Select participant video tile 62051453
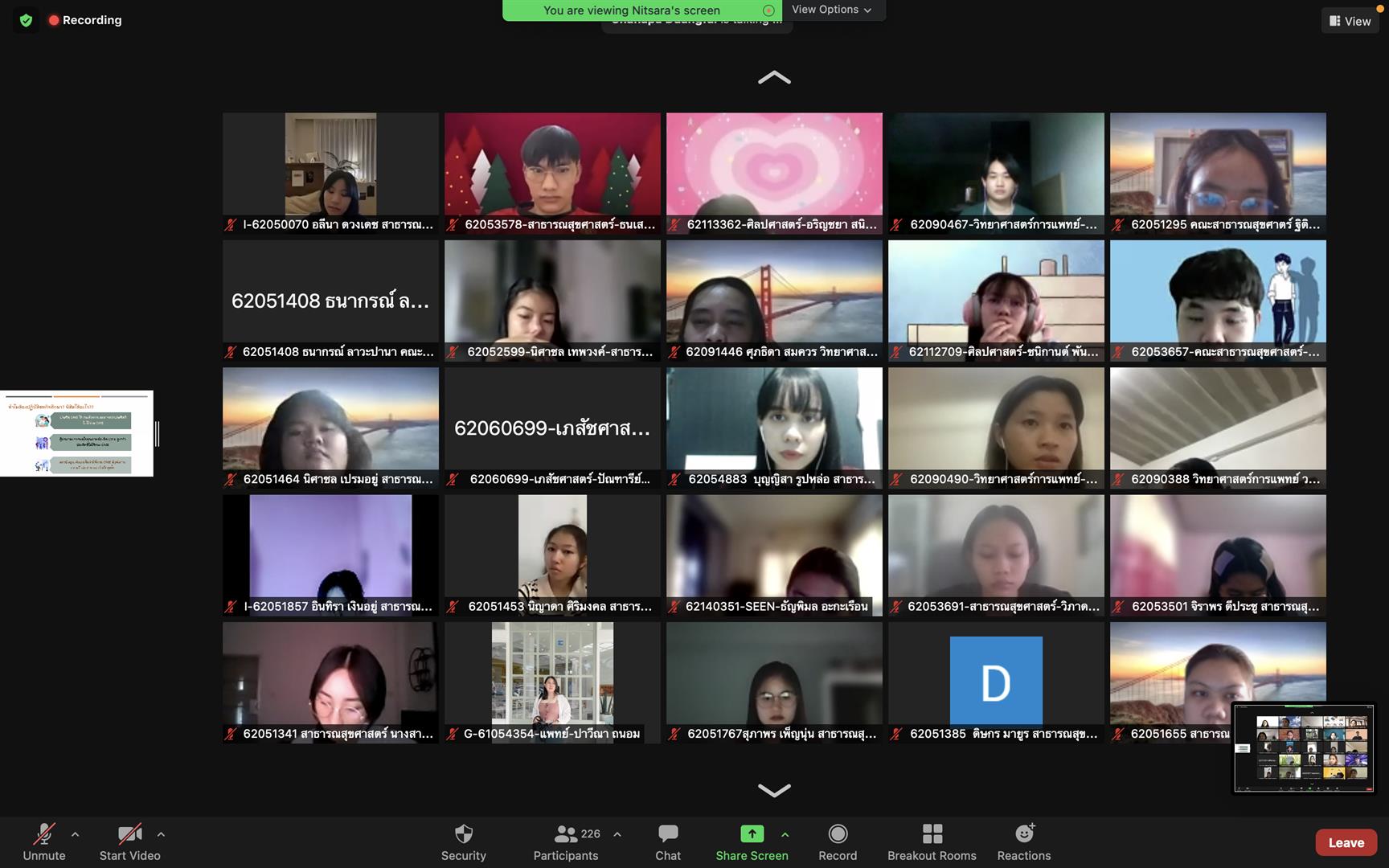Screen dimensions: 1389x868 point(552,555)
